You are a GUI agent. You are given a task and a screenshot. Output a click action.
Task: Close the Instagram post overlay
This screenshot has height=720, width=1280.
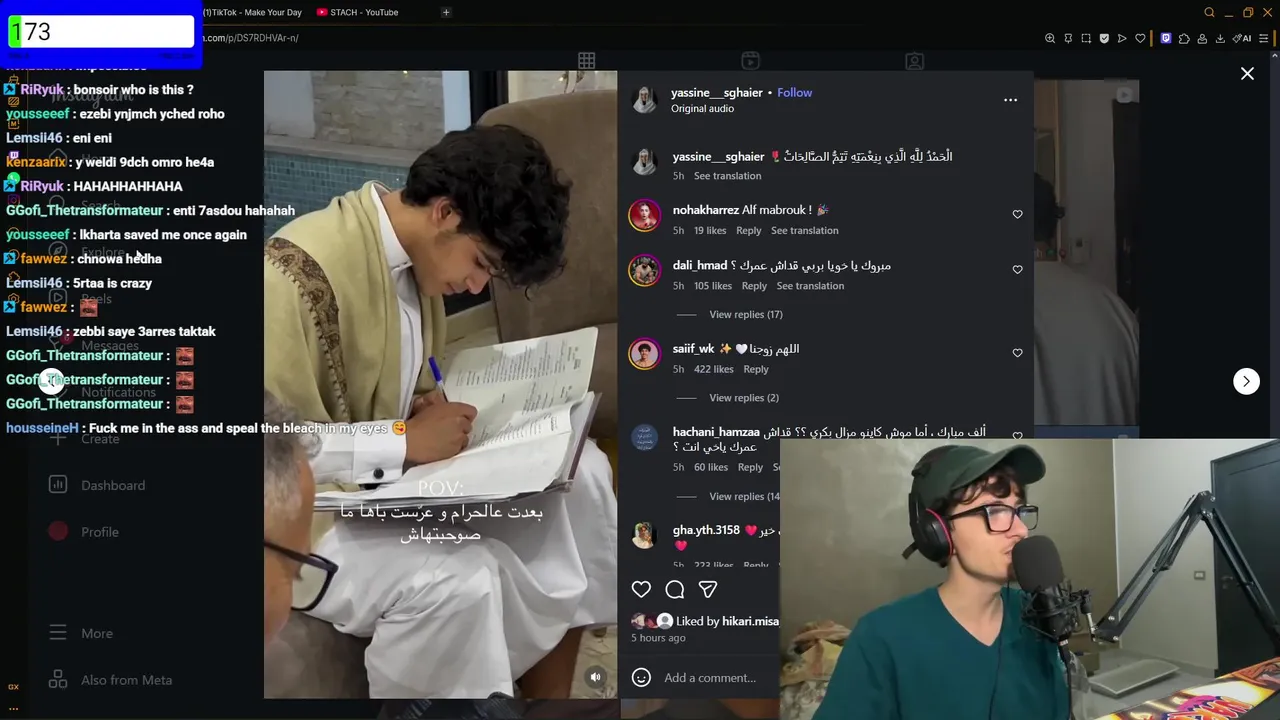coord(1247,74)
